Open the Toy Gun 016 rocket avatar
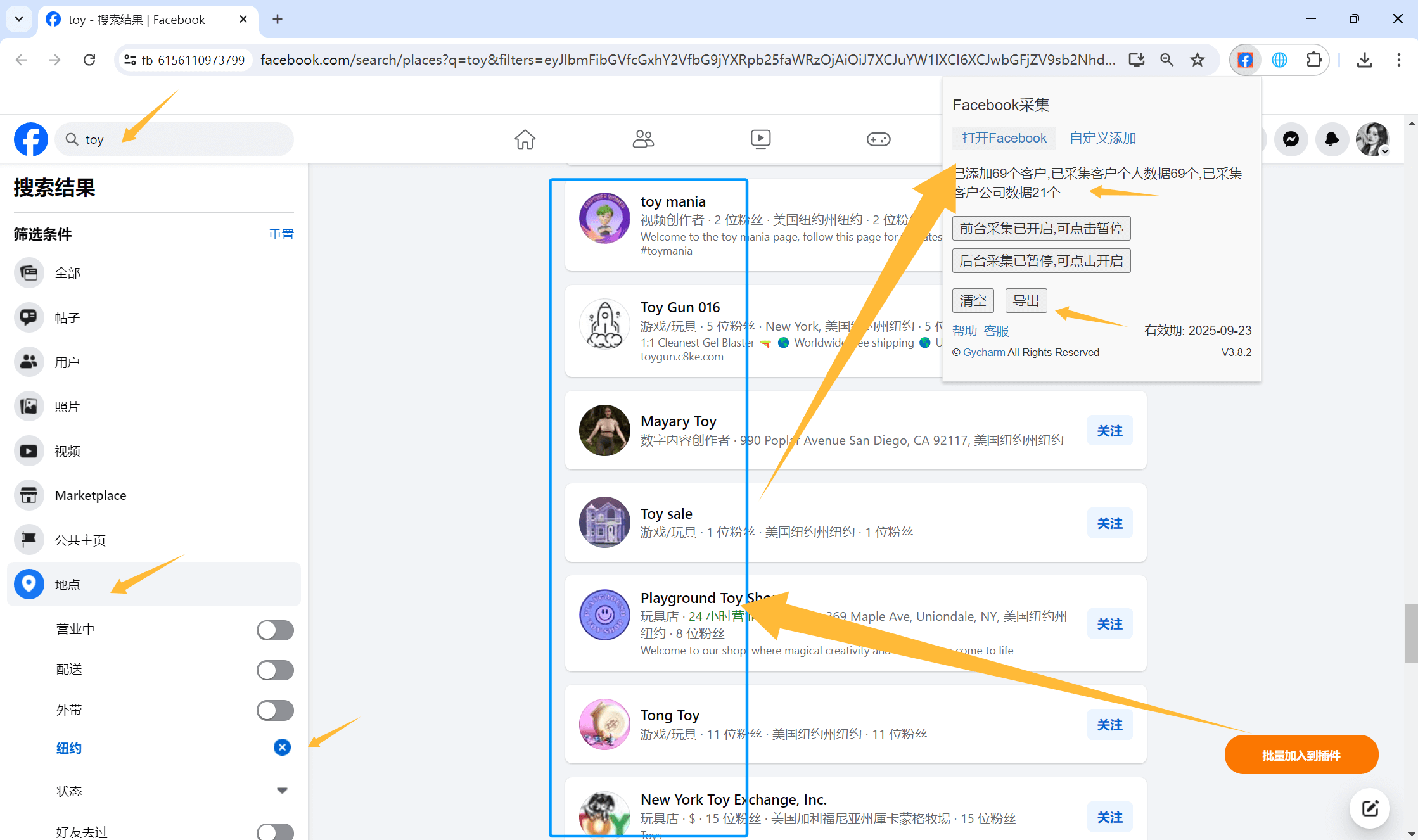1418x840 pixels. (604, 324)
